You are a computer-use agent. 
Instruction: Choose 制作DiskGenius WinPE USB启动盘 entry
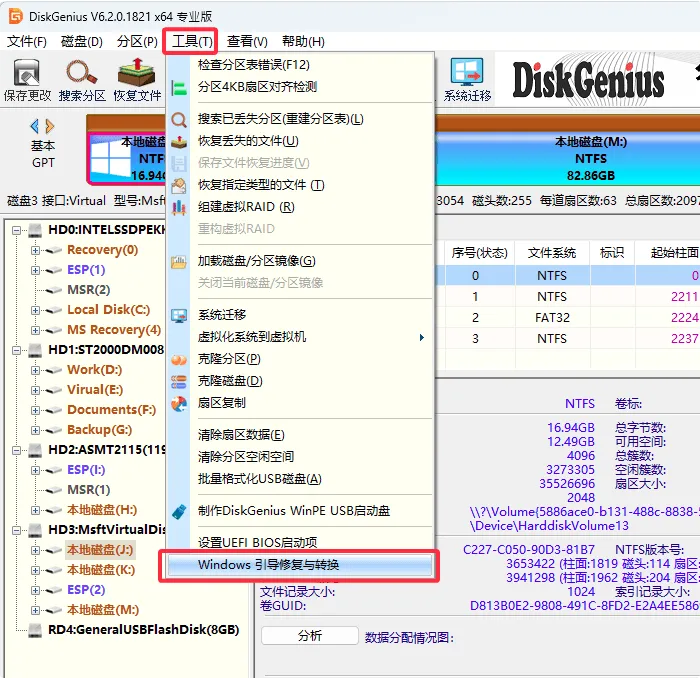[293, 511]
